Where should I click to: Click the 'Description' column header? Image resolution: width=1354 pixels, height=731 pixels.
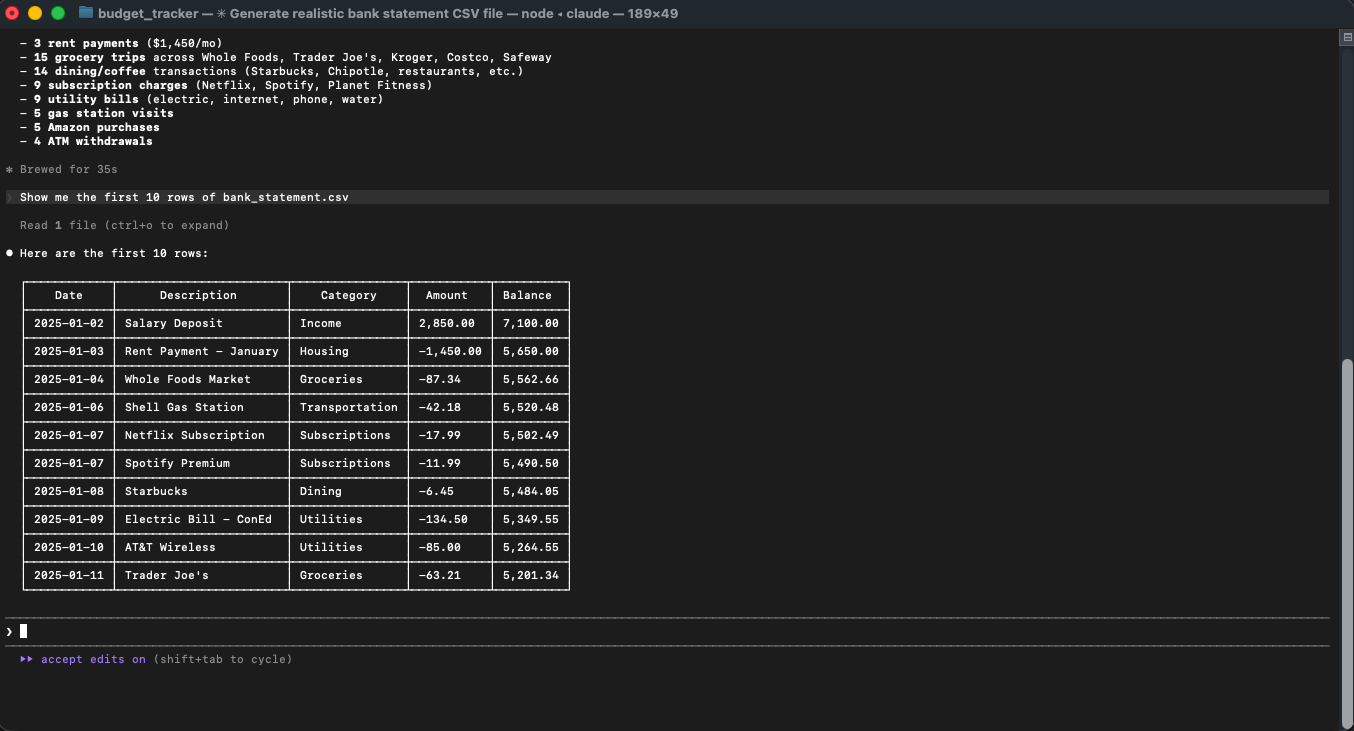198,295
